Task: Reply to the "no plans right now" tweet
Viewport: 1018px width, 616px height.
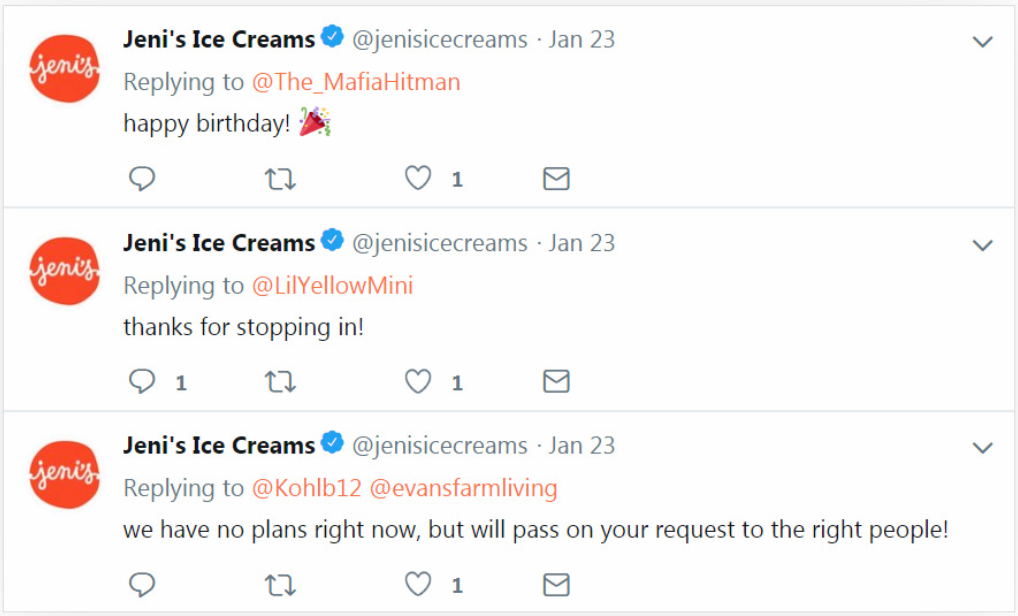Action: (142, 585)
